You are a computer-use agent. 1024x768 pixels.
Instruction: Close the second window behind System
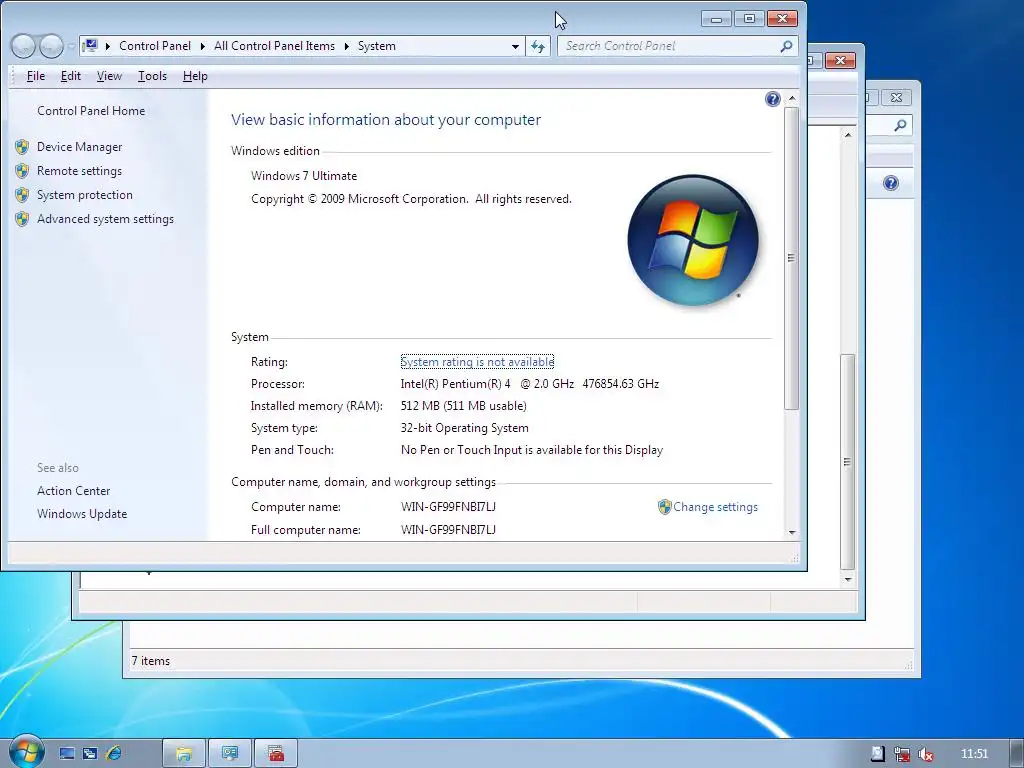coord(840,61)
